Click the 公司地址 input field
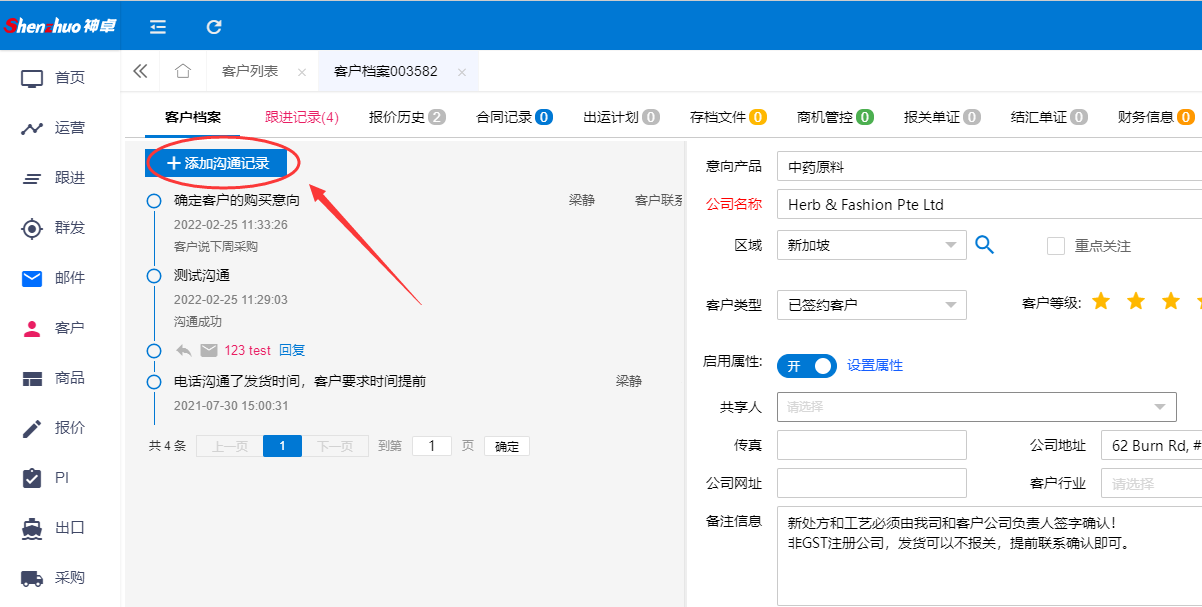This screenshot has height=607, width=1202. tap(1151, 445)
